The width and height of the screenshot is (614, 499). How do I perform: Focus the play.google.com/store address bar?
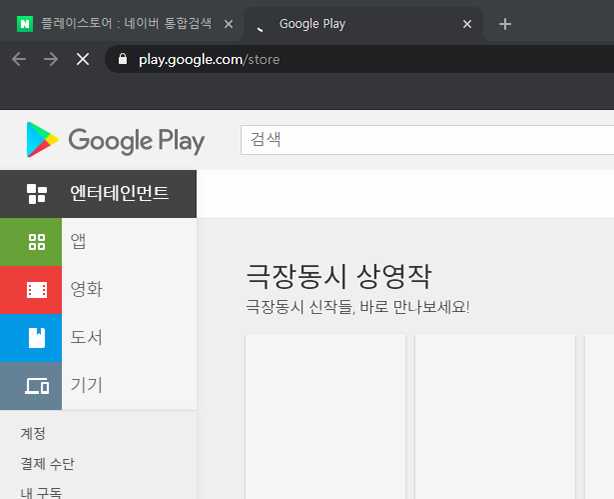point(359,59)
